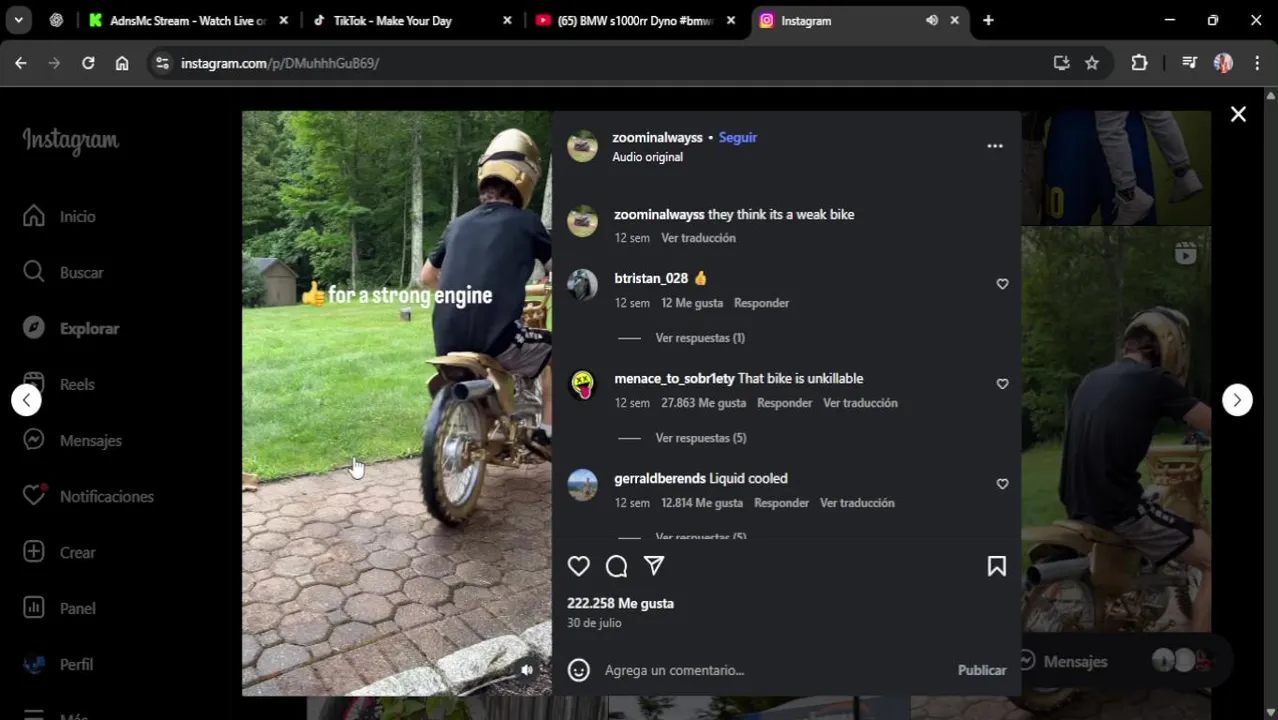Open Panel in the sidebar
1278x720 pixels.
pyautogui.click(x=60, y=608)
